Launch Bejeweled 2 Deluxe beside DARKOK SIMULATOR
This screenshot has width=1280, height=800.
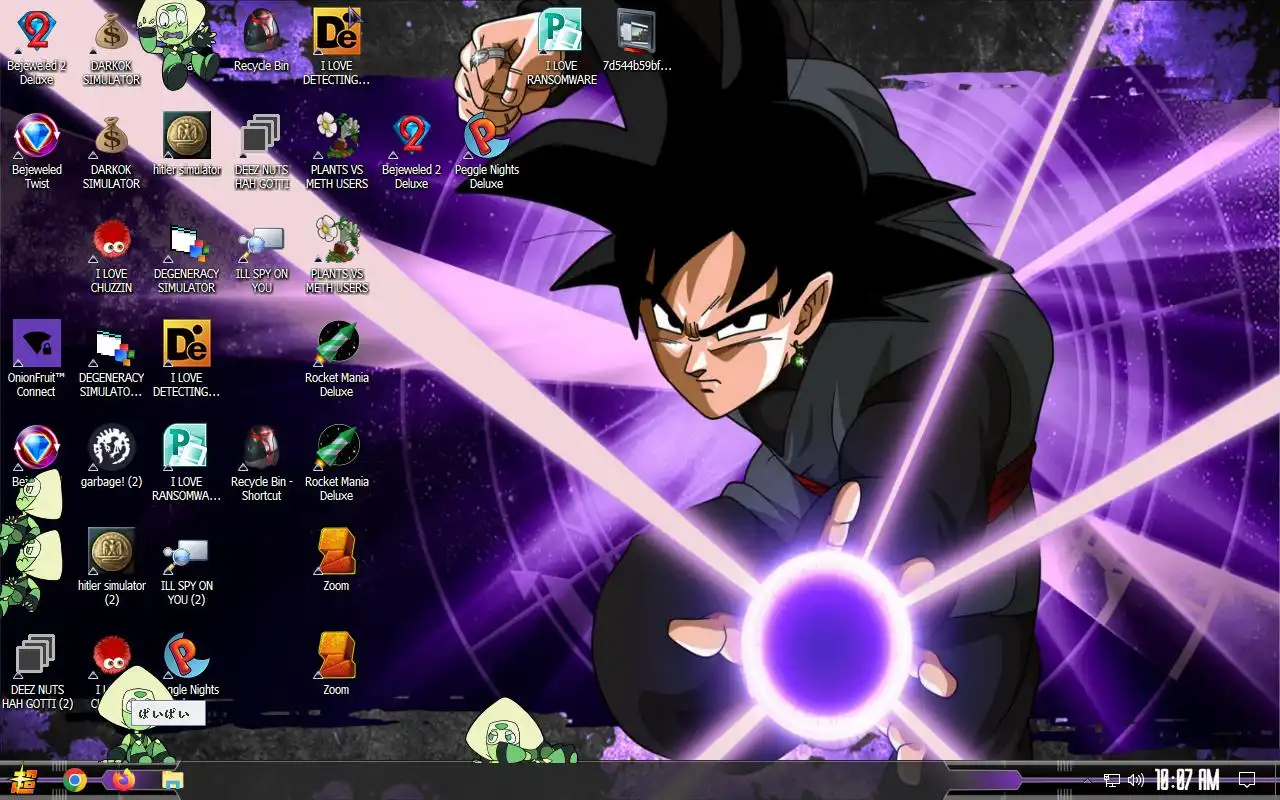point(37,33)
